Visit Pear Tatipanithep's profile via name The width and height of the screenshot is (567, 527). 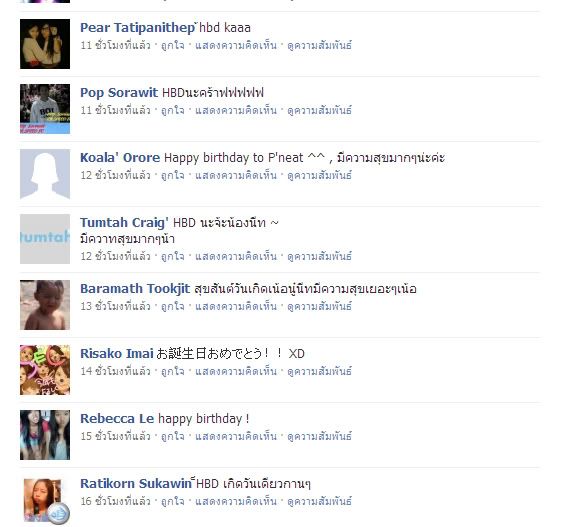[137, 27]
